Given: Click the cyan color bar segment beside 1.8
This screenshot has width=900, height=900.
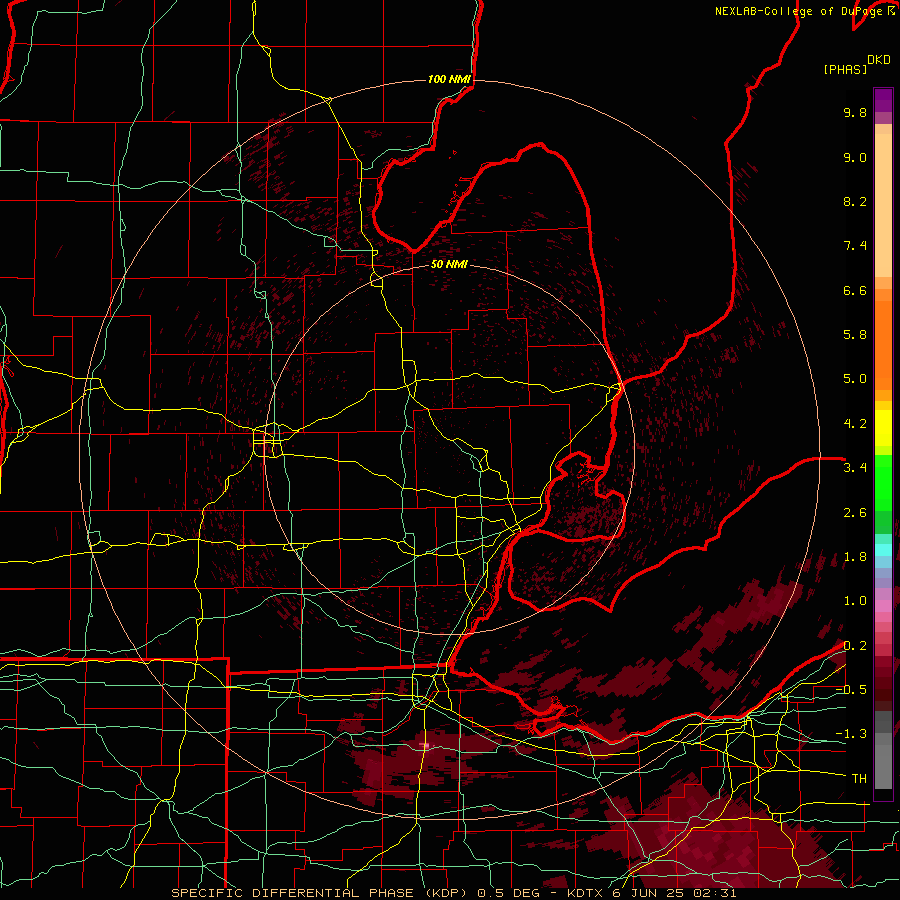Looking at the screenshot, I should click(x=883, y=550).
